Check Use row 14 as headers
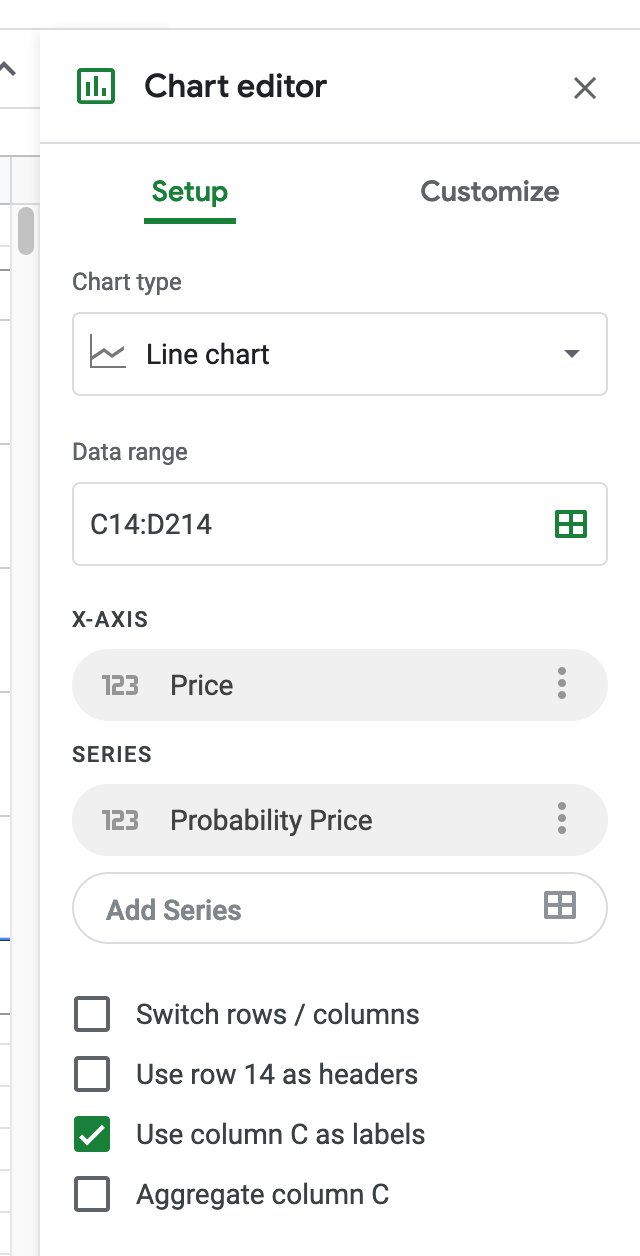Viewport: 640px width, 1256px height. click(92, 1074)
